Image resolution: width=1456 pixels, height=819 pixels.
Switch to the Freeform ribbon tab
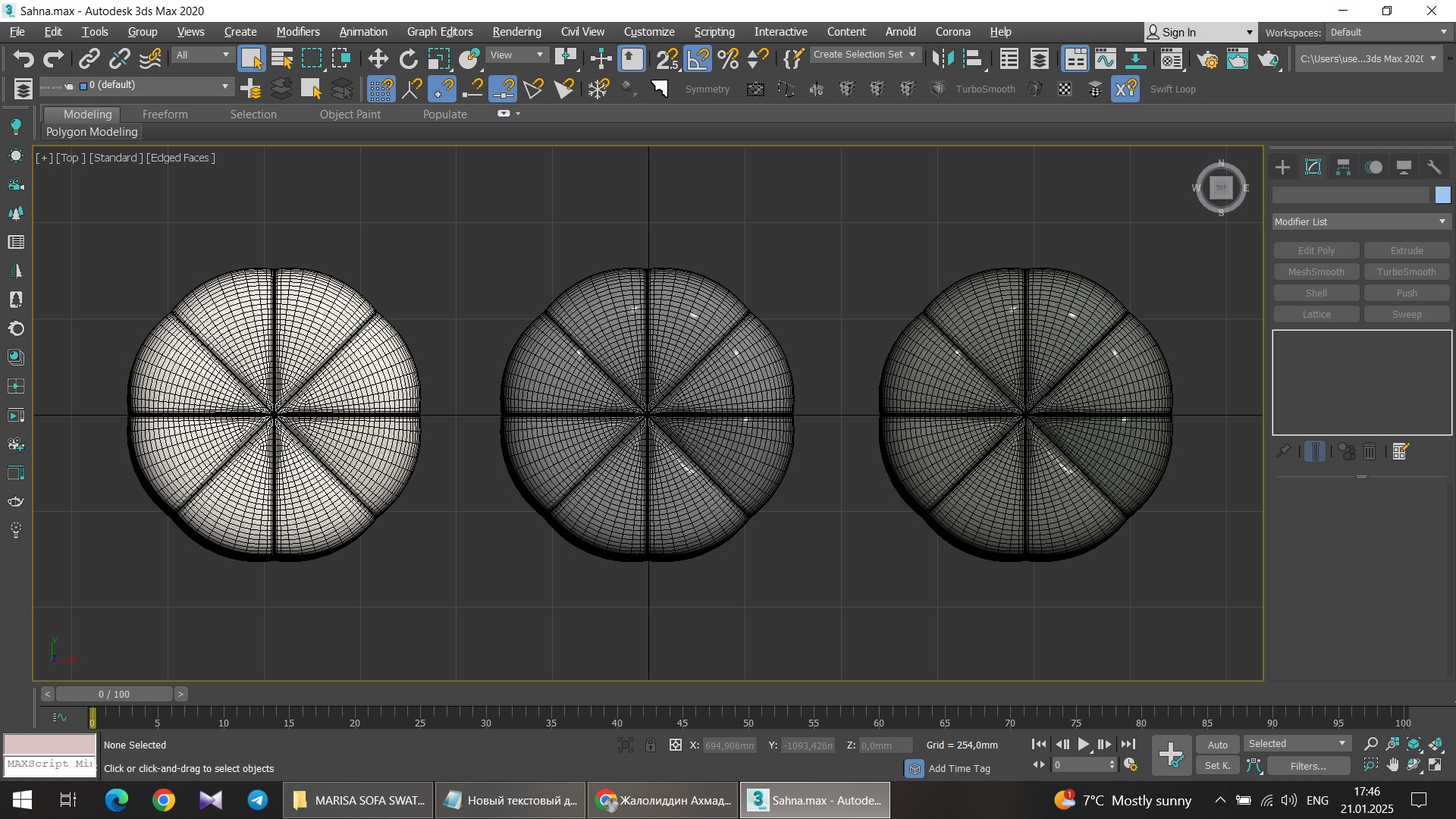click(x=165, y=114)
